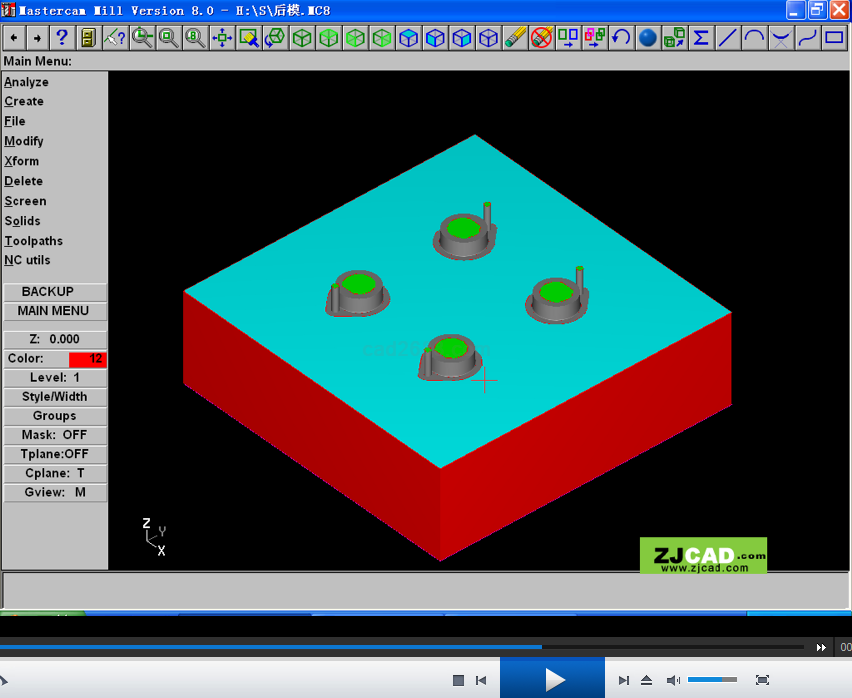Click the red Color 12 swatch
This screenshot has height=698, width=852.
(x=87, y=359)
